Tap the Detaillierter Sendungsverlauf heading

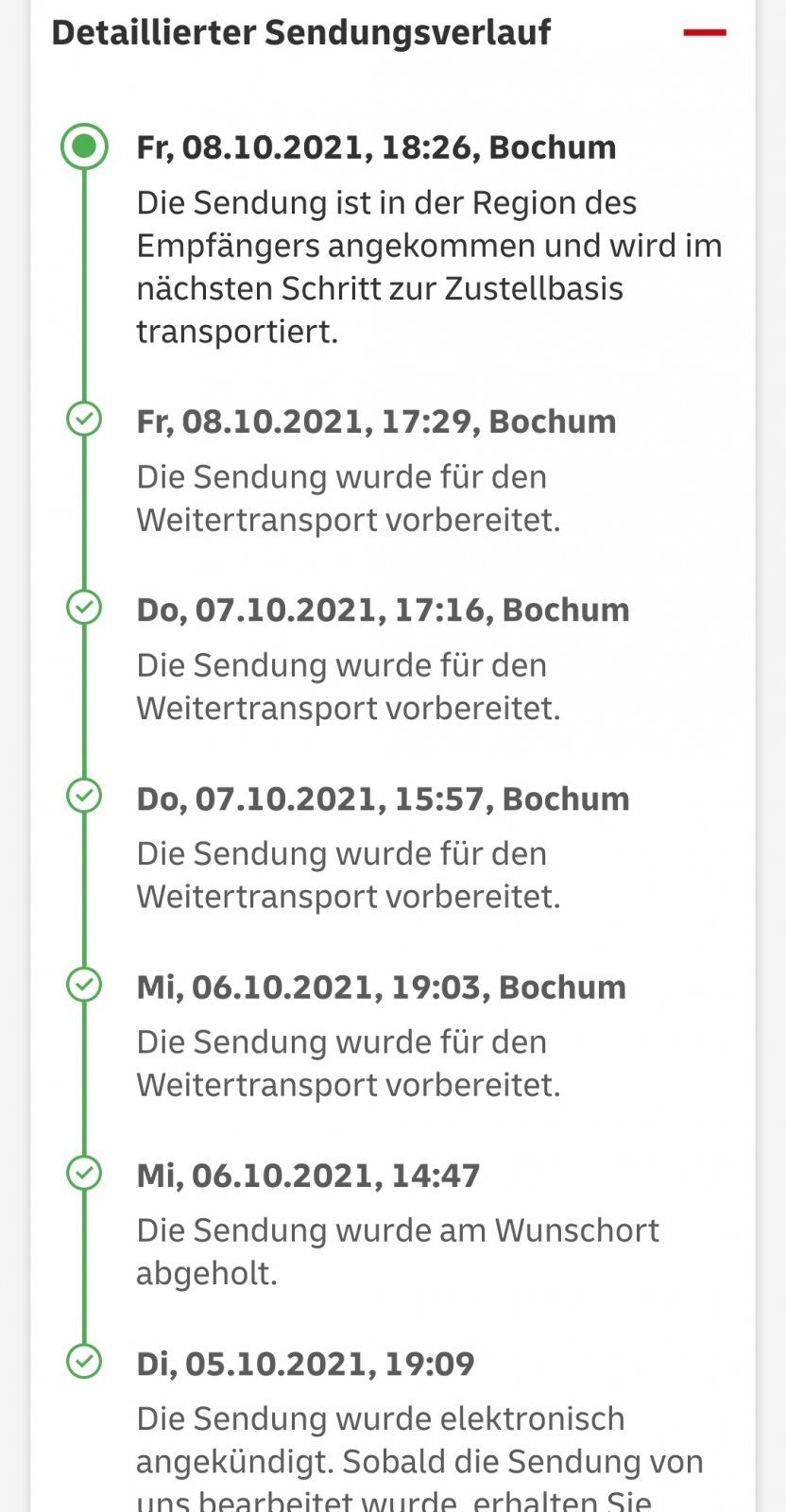click(x=300, y=32)
